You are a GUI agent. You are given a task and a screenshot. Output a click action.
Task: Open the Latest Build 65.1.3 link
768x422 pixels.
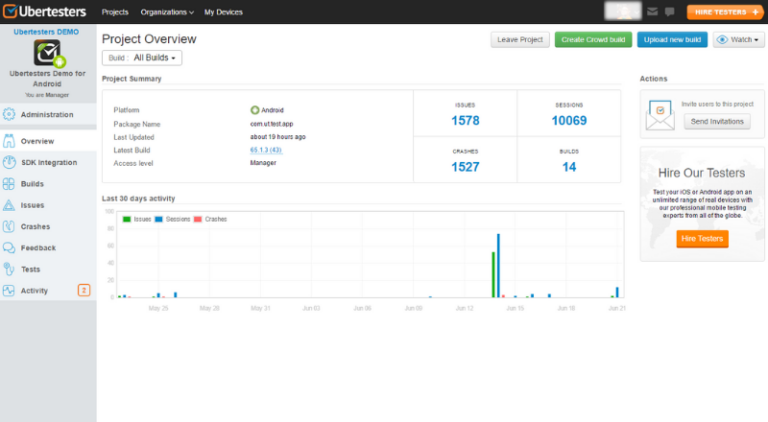coord(265,150)
